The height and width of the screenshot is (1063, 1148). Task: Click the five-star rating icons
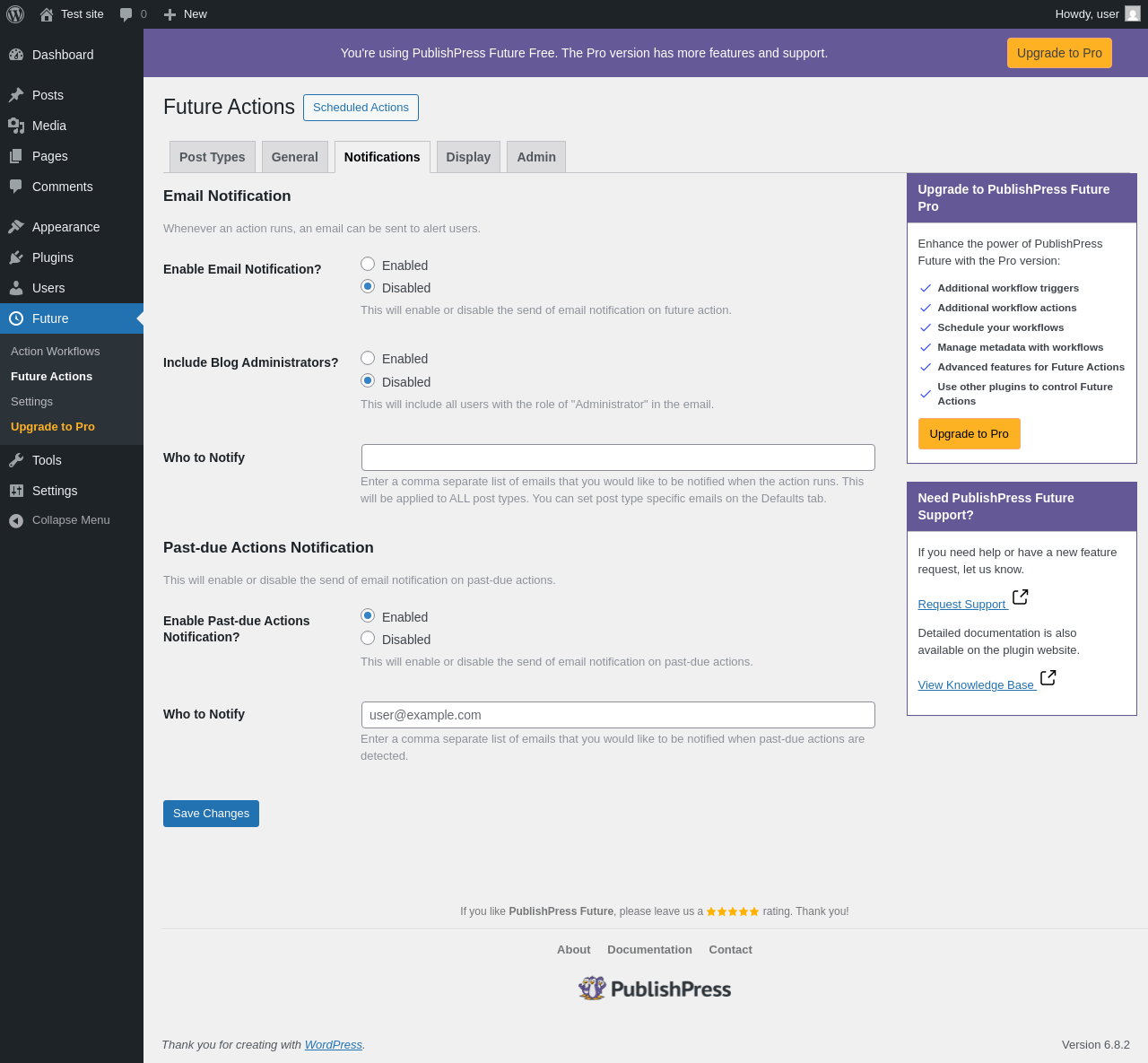[733, 911]
